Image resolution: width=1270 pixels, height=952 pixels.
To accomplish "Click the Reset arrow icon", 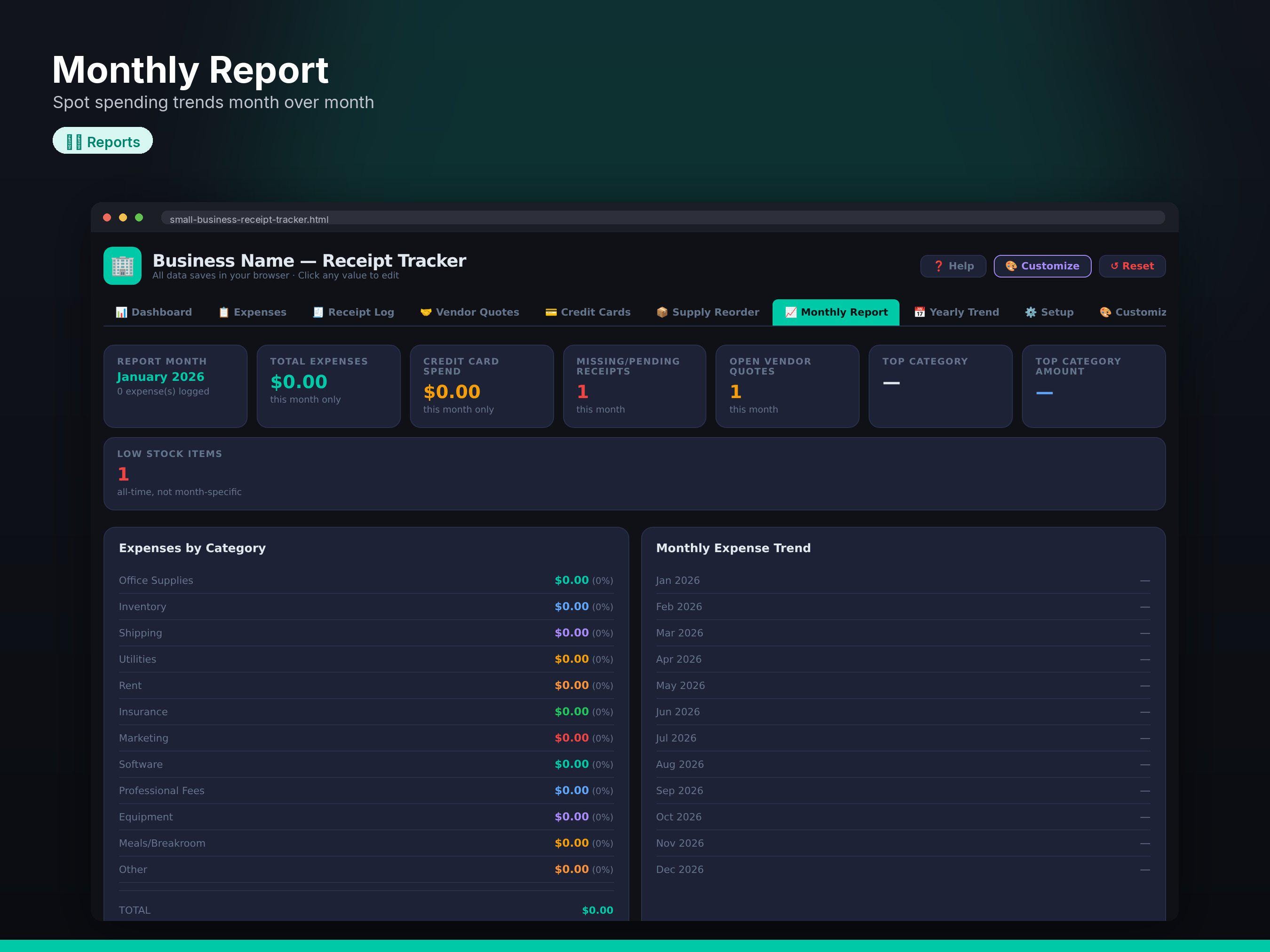I will [x=1114, y=266].
